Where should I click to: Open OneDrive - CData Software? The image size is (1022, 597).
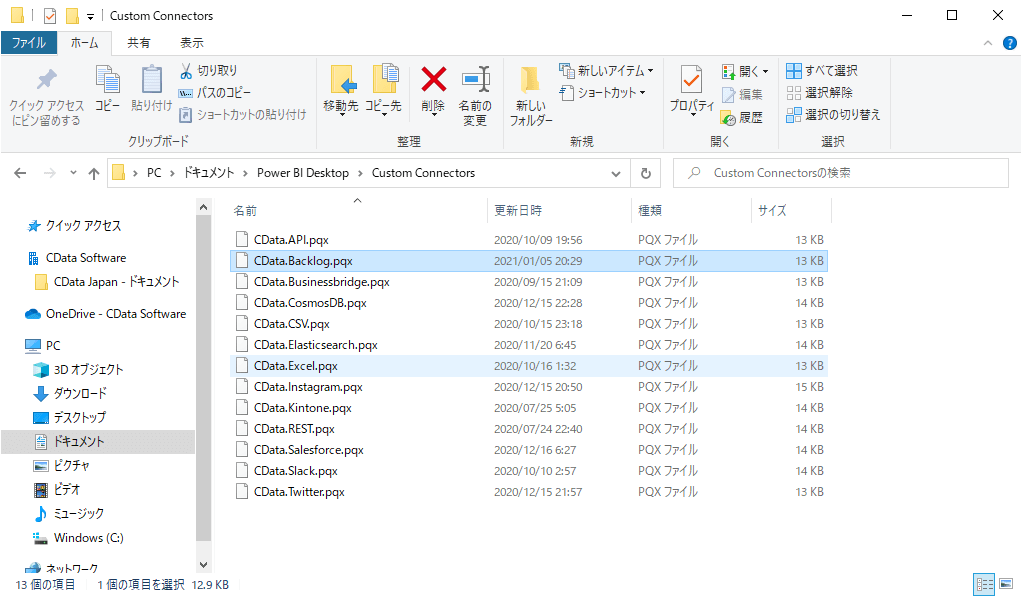tap(116, 314)
